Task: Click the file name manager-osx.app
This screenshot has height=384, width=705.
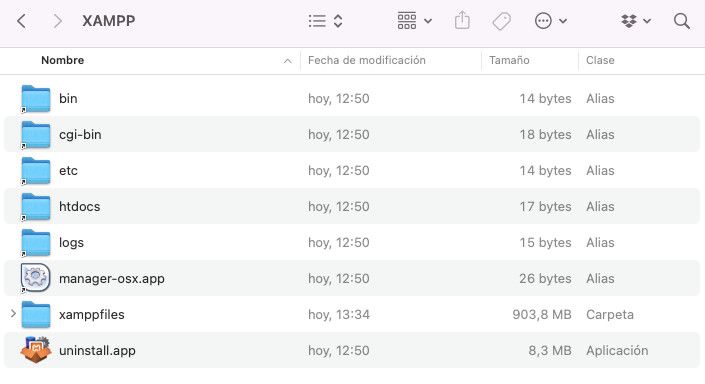Action: coord(112,278)
